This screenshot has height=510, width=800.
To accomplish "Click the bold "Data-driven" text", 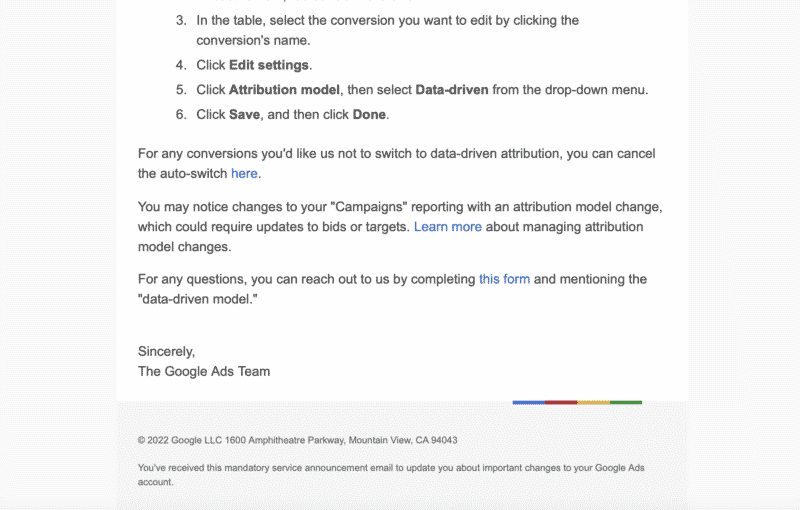I will coord(452,90).
